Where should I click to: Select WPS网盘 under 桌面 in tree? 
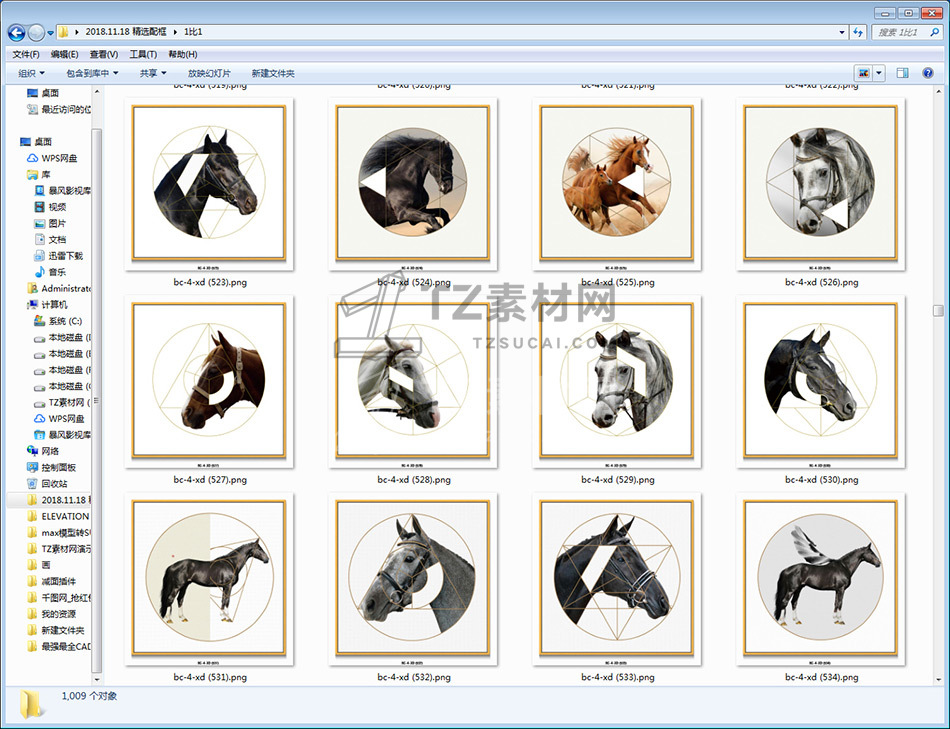click(x=52, y=158)
